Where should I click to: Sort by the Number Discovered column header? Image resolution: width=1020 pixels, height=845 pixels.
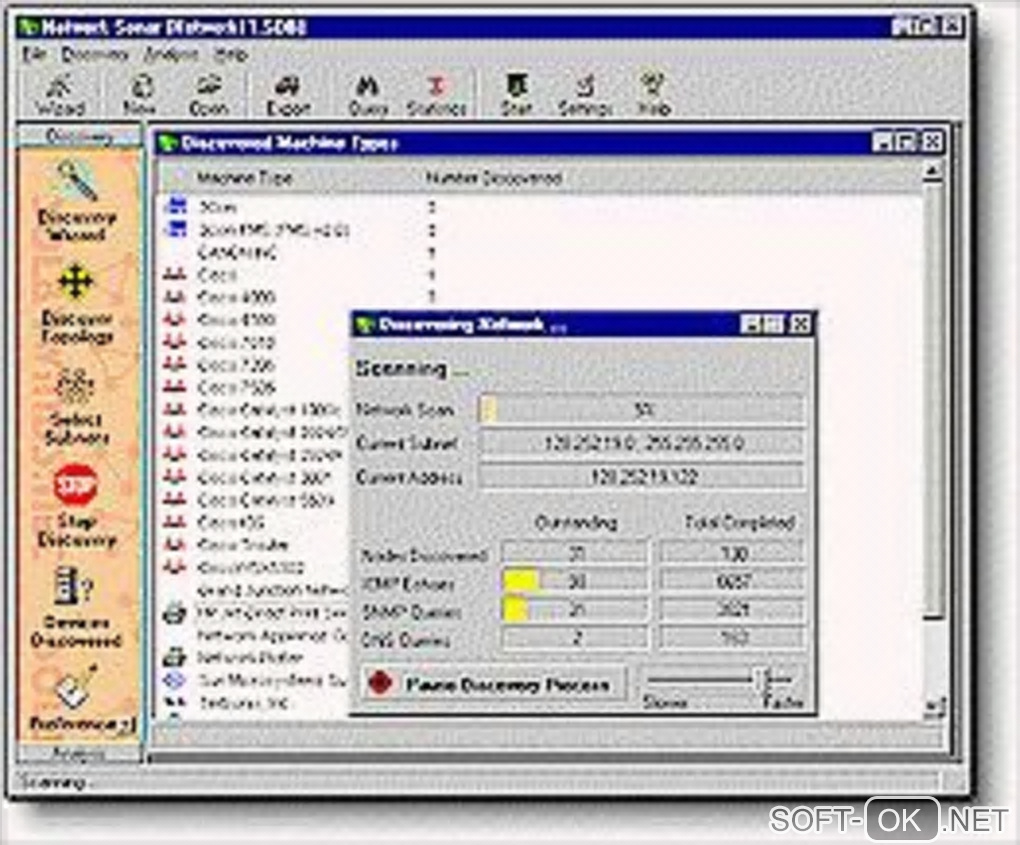pyautogui.click(x=494, y=178)
